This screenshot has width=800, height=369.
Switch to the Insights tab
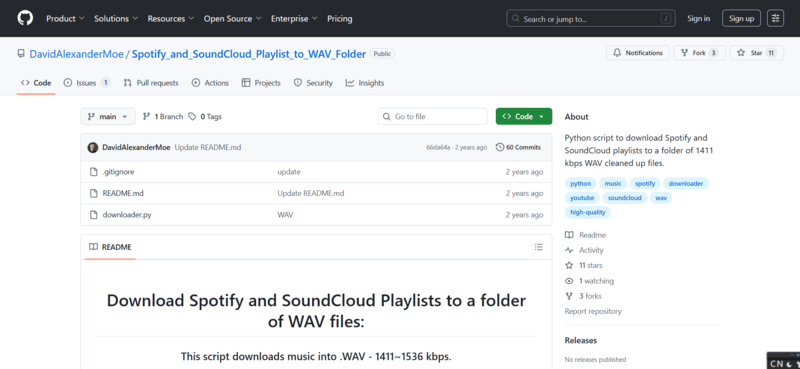pyautogui.click(x=365, y=83)
